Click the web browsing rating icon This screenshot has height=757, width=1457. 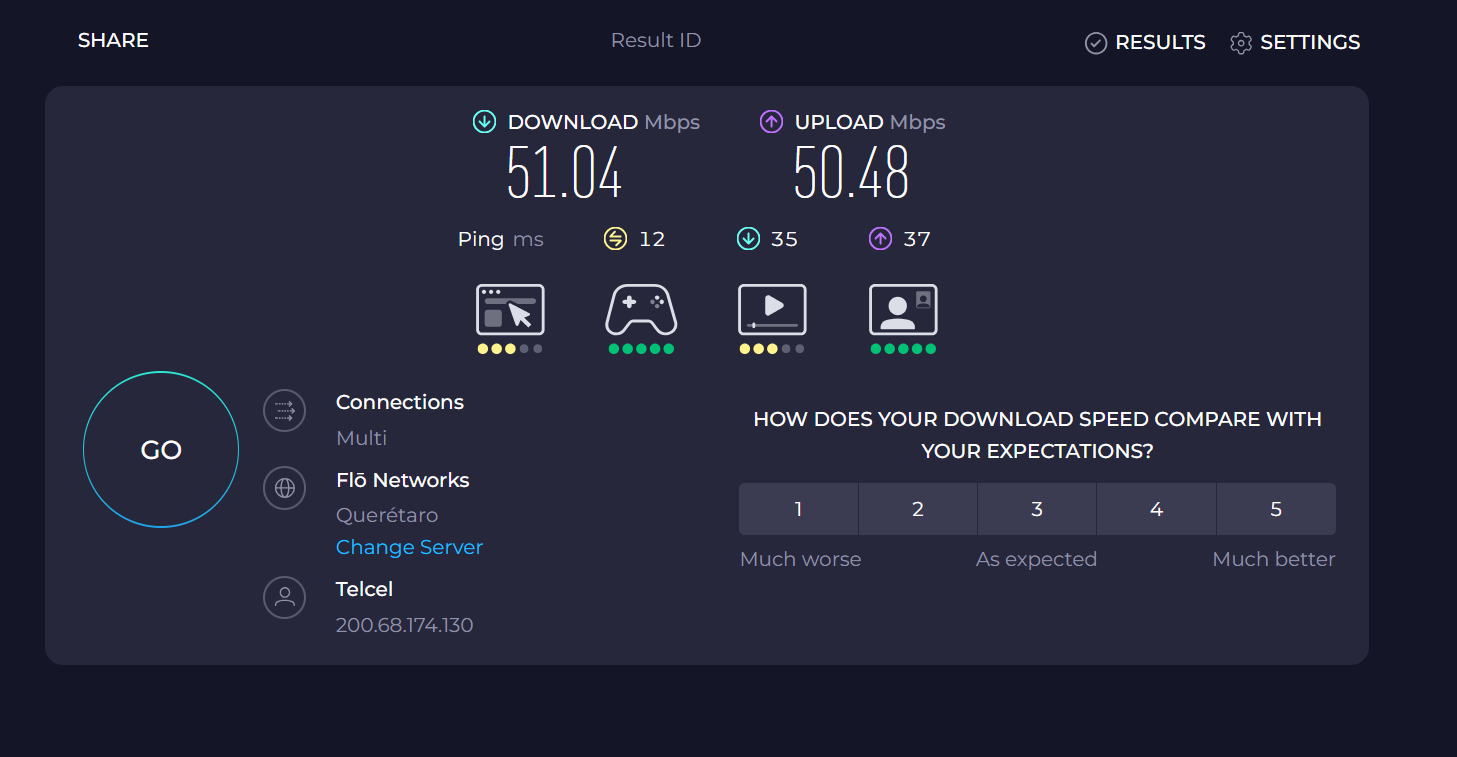[510, 309]
